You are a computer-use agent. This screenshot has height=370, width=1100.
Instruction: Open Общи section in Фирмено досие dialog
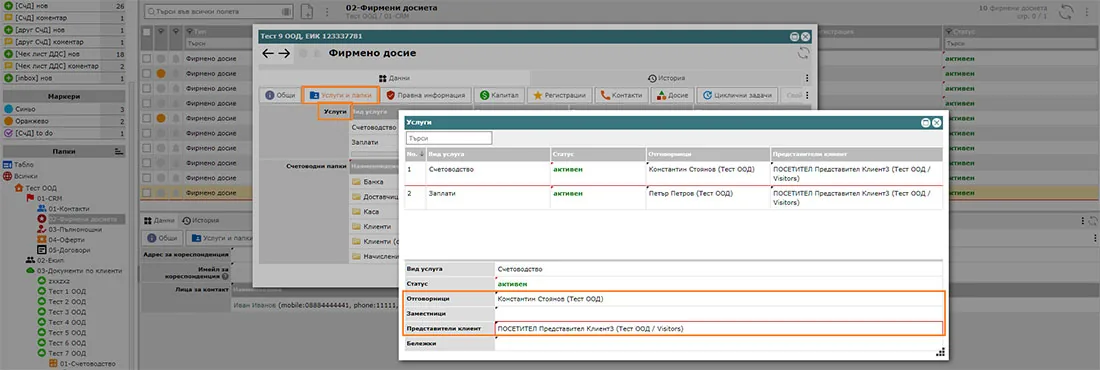tap(281, 95)
